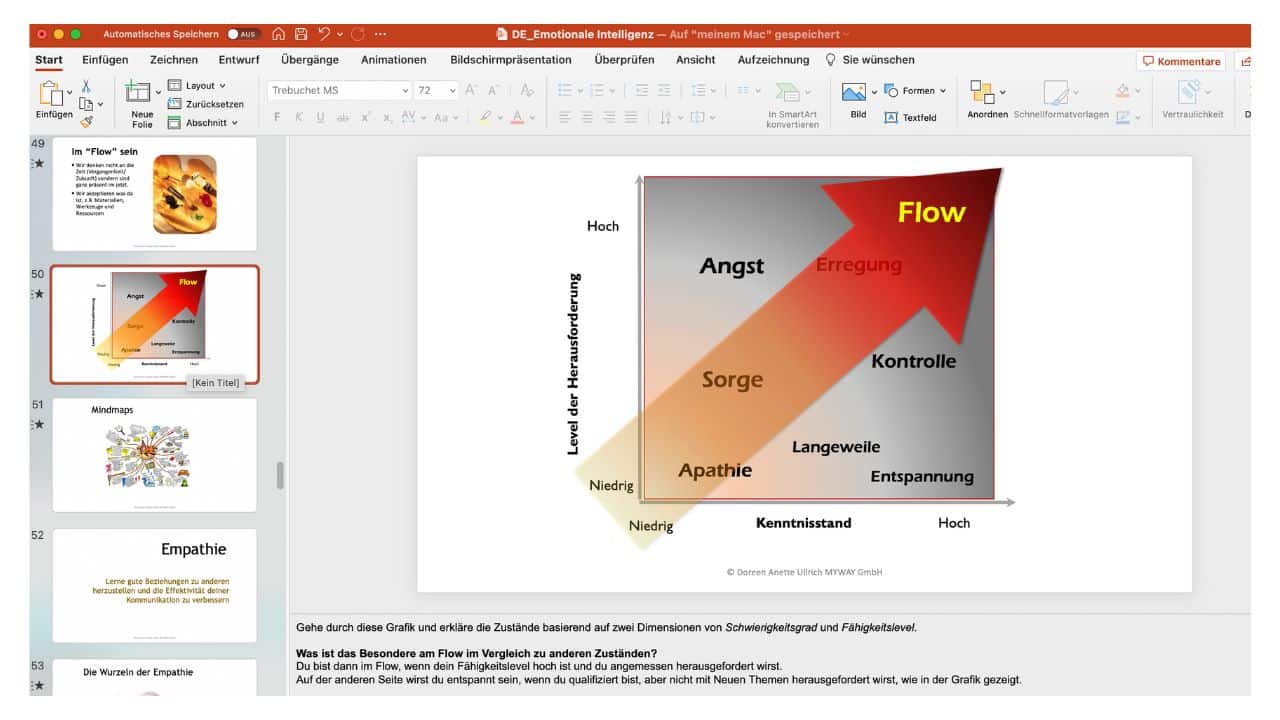This screenshot has height=720, width=1280.
Task: Open the Layout dropdown
Action: 204,86
